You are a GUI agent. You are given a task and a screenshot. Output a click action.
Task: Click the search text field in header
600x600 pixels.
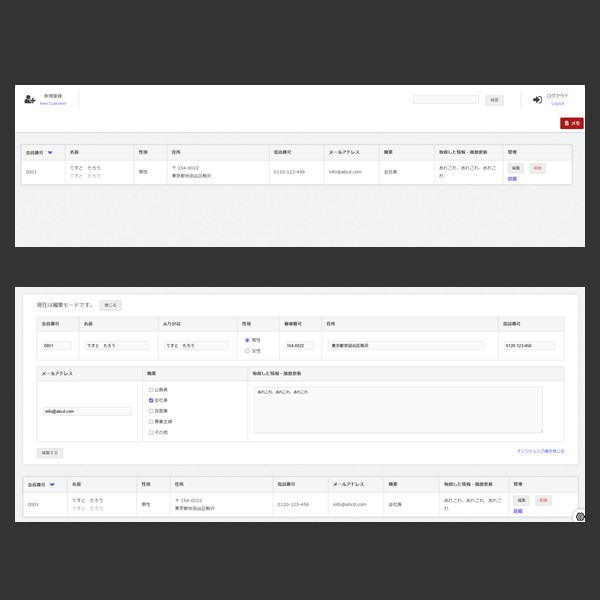445,100
